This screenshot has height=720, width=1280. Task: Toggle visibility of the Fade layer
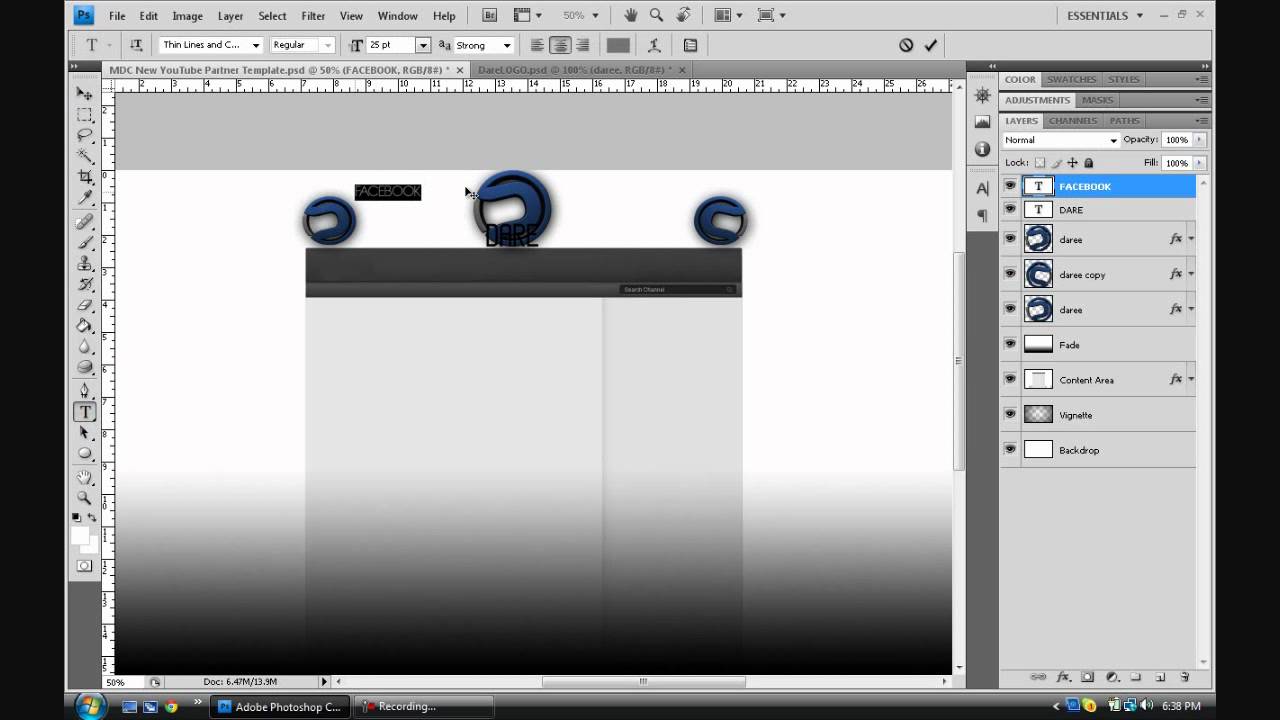[x=1010, y=344]
